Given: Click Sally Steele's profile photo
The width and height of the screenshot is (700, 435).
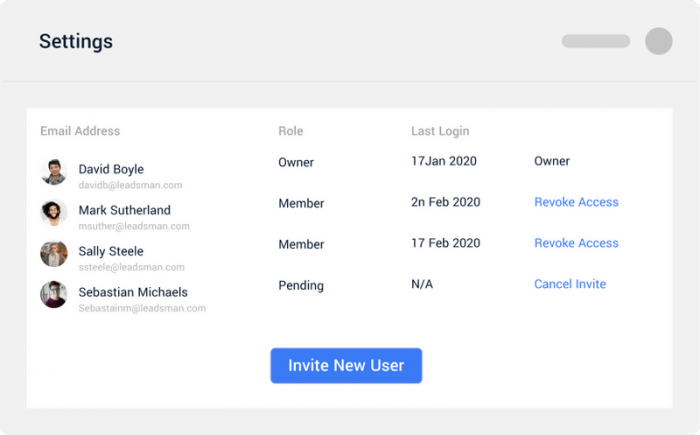Looking at the screenshot, I should click(54, 254).
